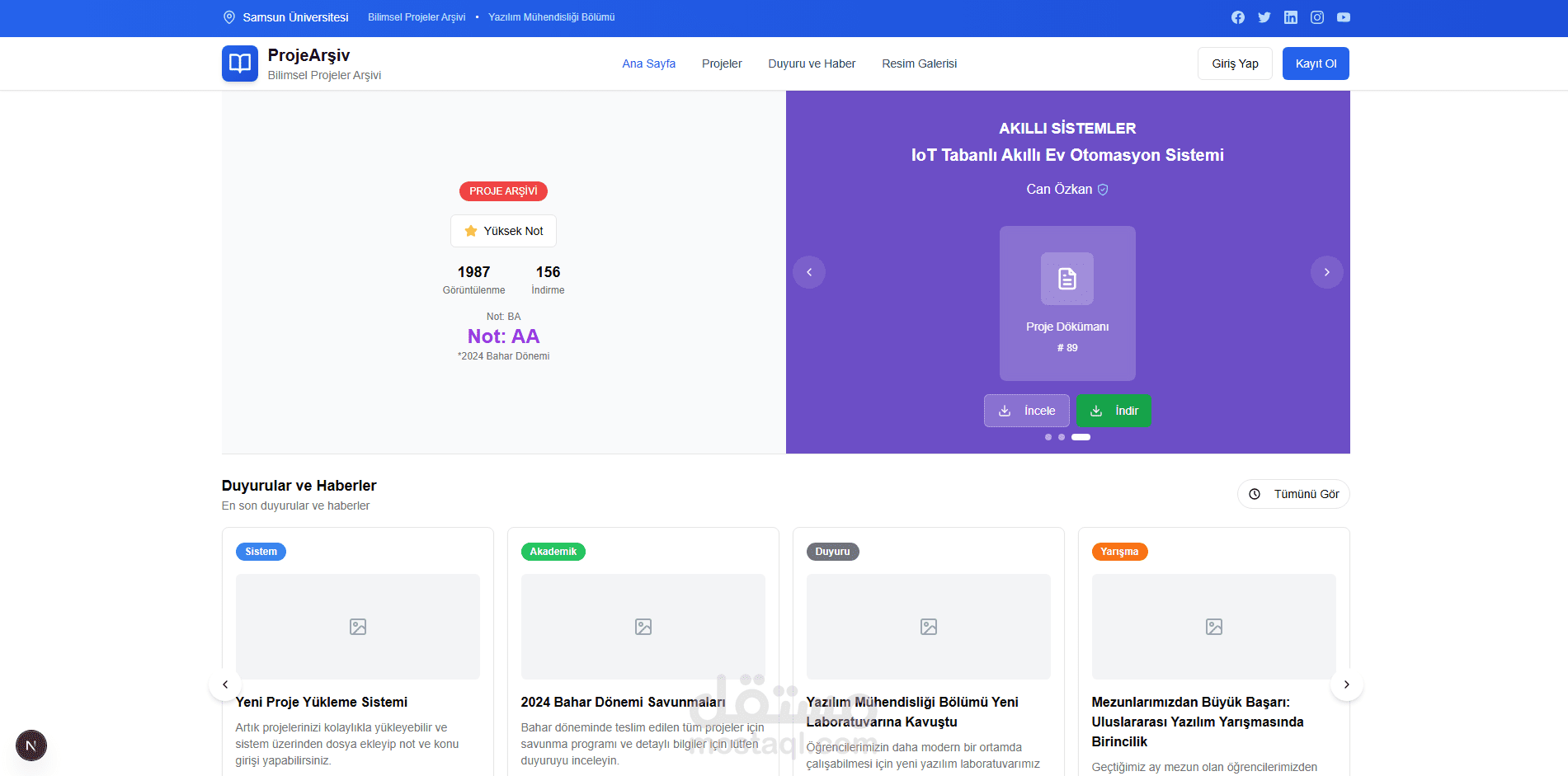Click the author name Can Özkan
Viewport: 1568px width, 776px height.
1059,190
